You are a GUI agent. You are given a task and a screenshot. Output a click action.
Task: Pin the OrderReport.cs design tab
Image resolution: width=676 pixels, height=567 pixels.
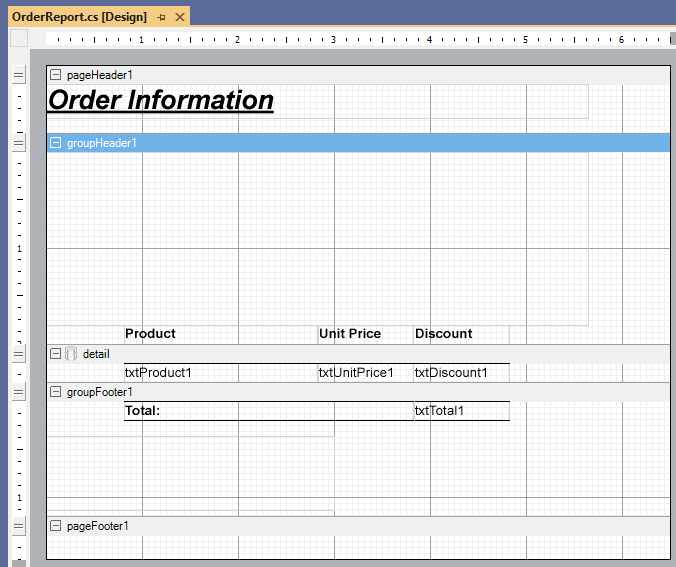(x=162, y=18)
